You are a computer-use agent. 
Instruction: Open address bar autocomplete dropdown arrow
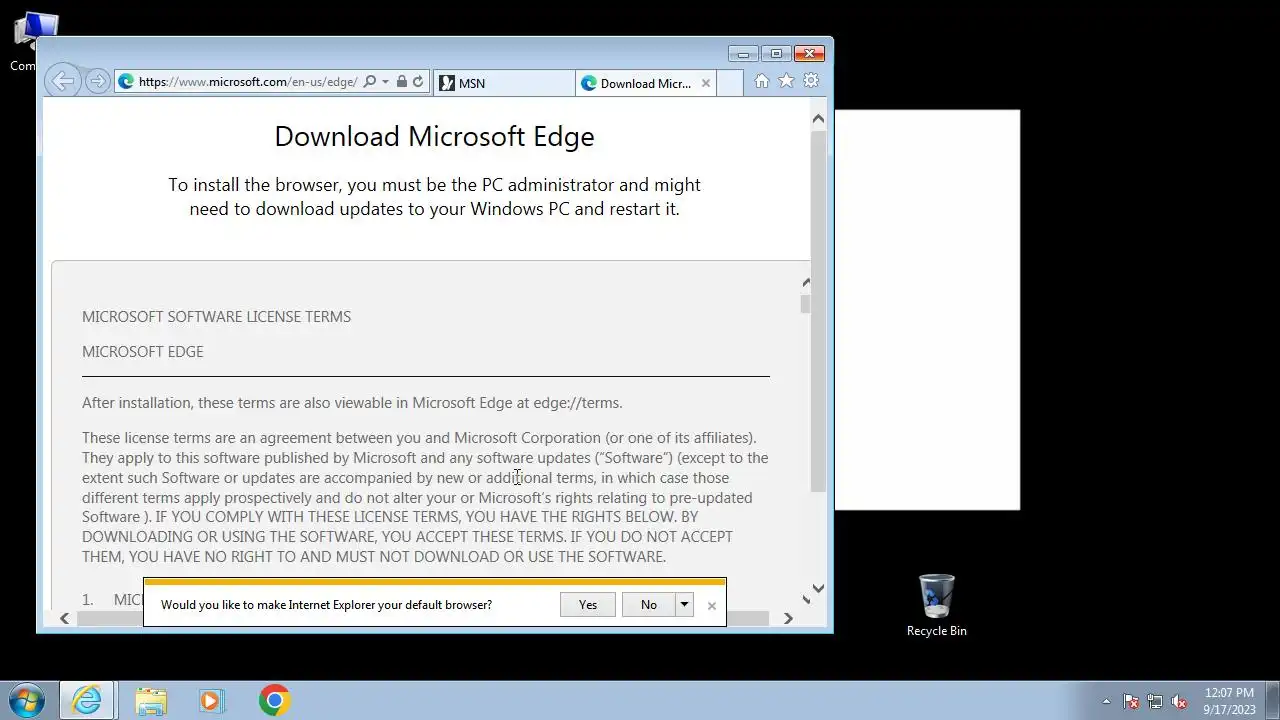tap(385, 82)
